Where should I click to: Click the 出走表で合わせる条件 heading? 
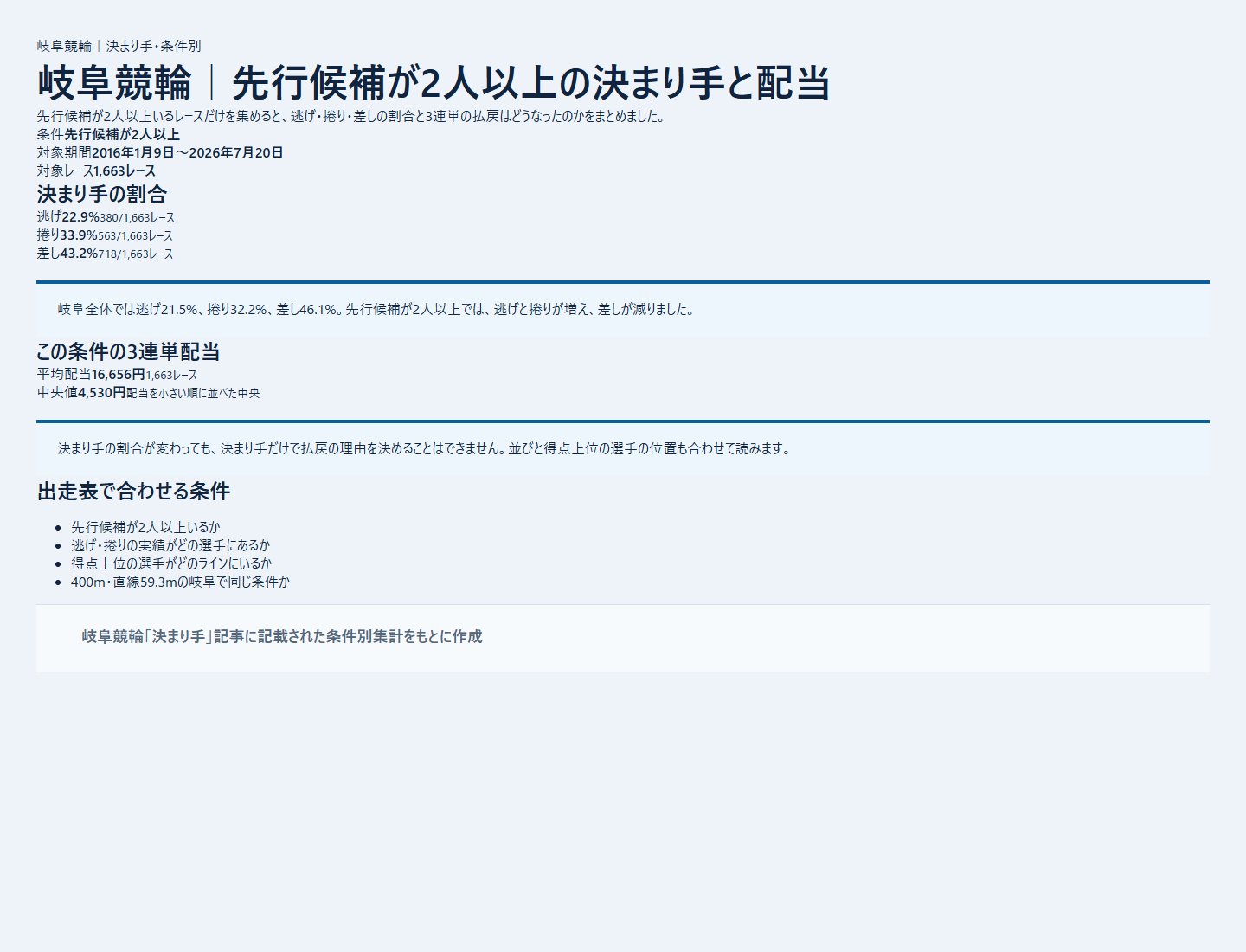point(133,492)
